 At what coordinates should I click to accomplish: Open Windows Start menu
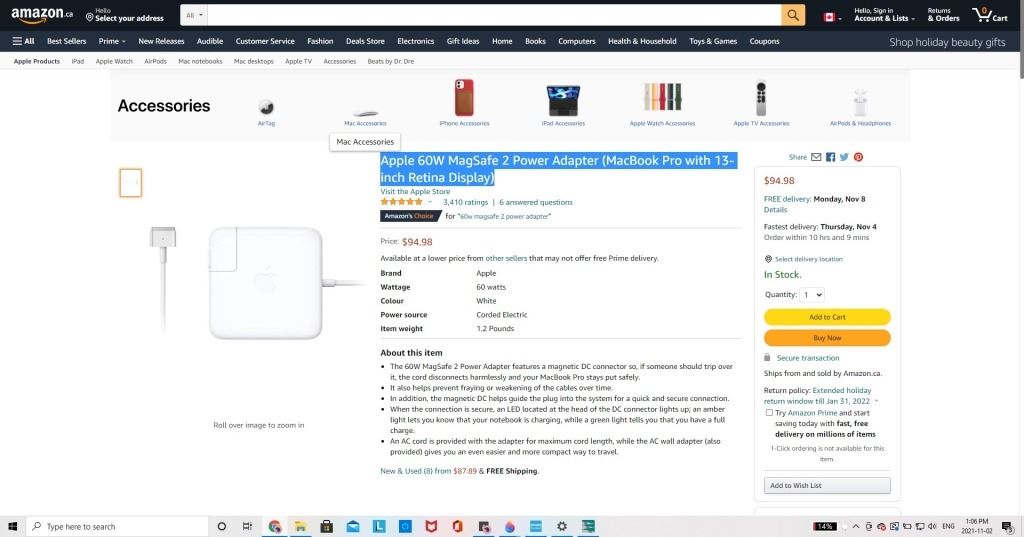click(x=12, y=526)
